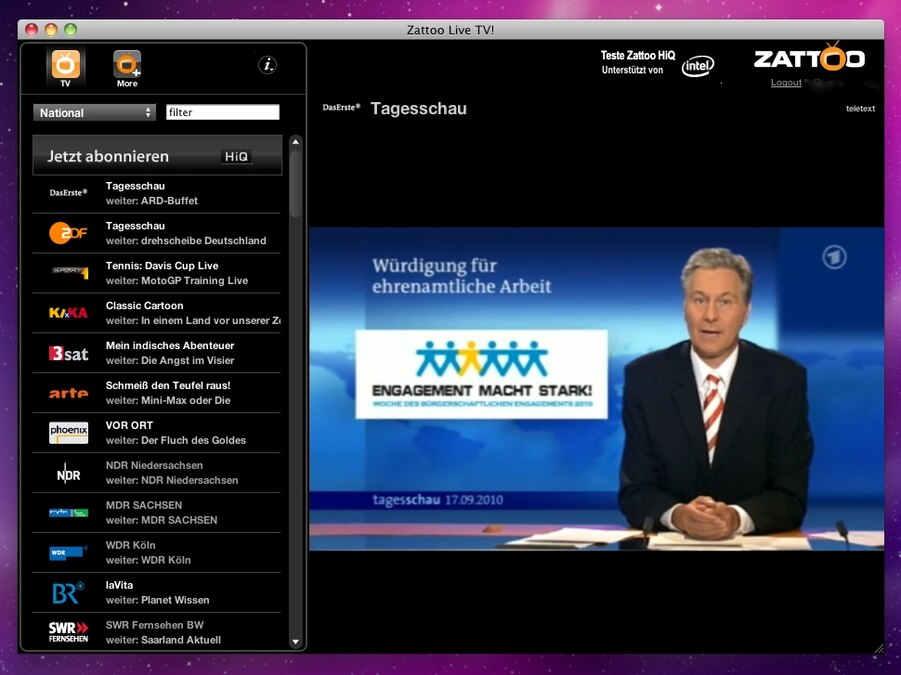Viewport: 901px width, 675px height.
Task: Select the phoenix channel logo
Action: click(68, 433)
